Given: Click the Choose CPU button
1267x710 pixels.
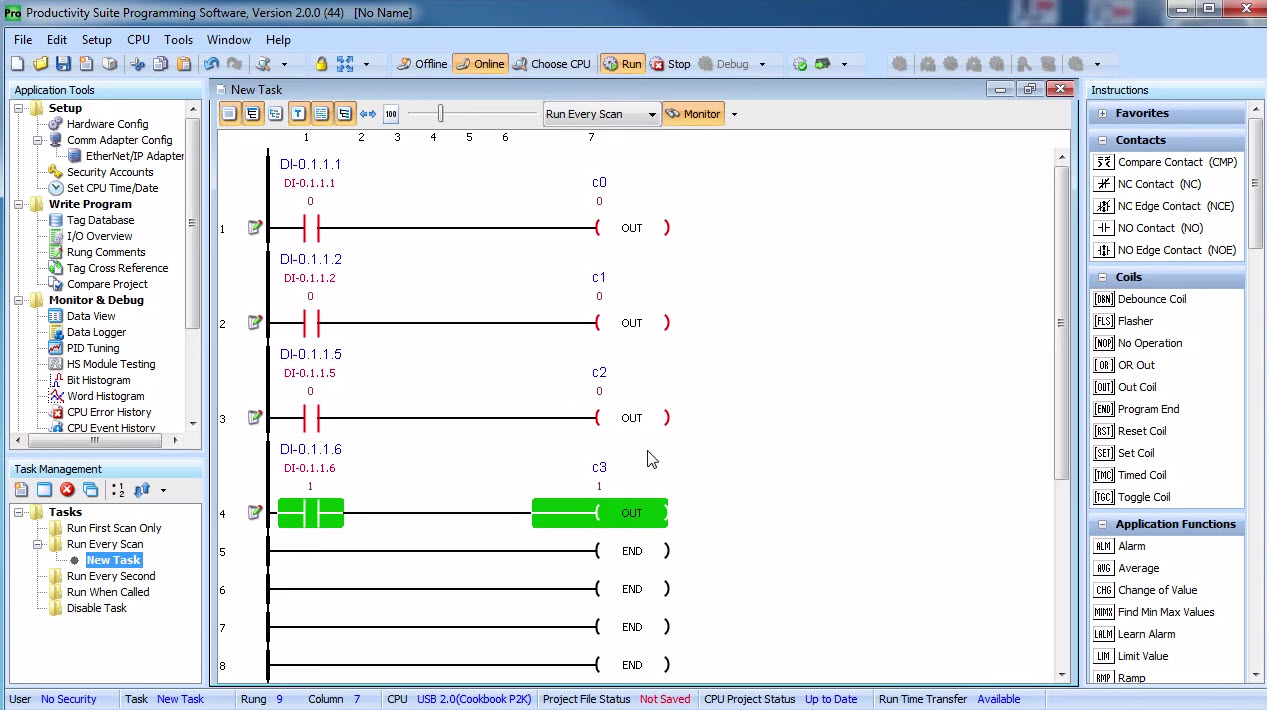Looking at the screenshot, I should click(x=551, y=64).
